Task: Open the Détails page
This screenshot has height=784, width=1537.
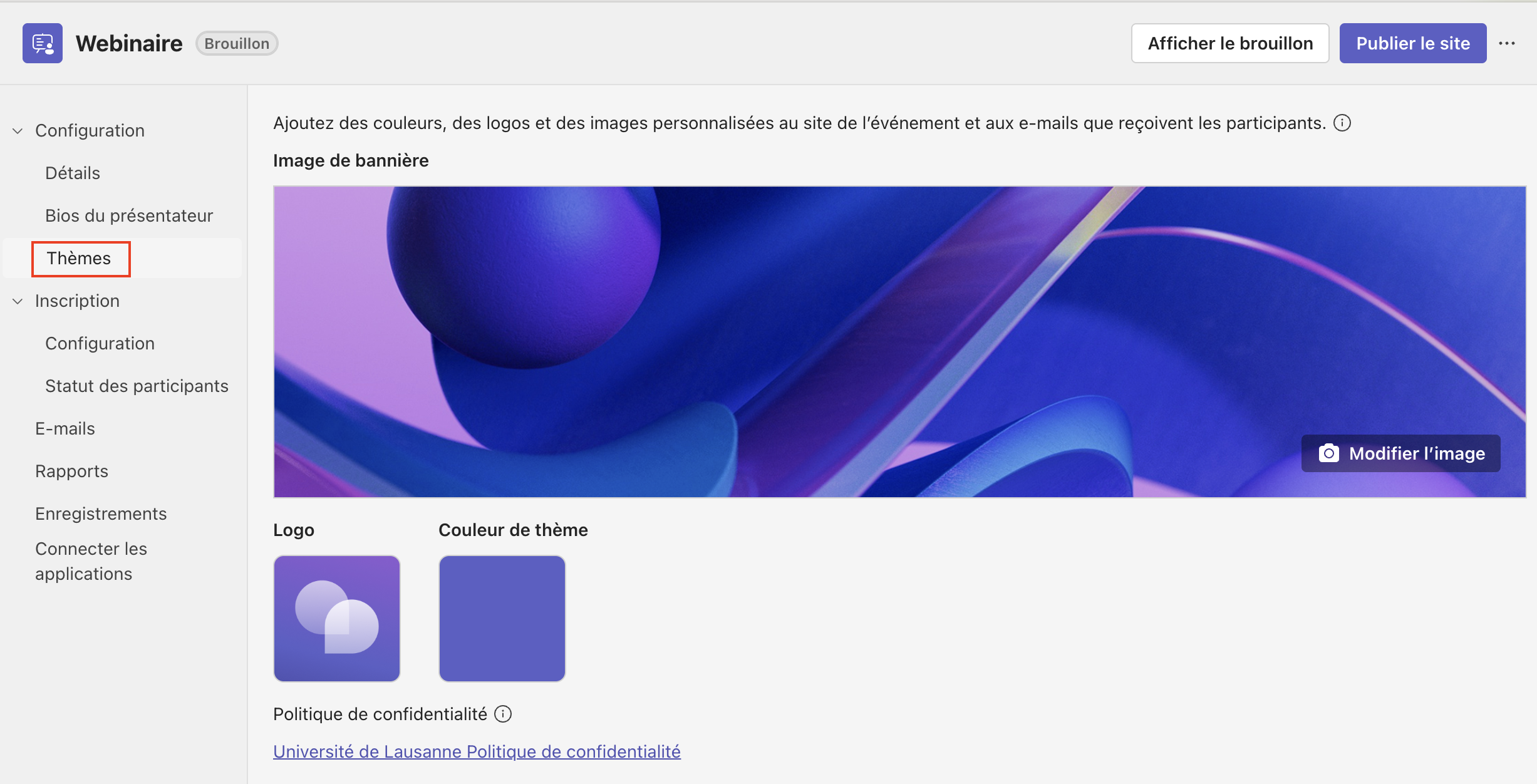Action: pos(73,173)
